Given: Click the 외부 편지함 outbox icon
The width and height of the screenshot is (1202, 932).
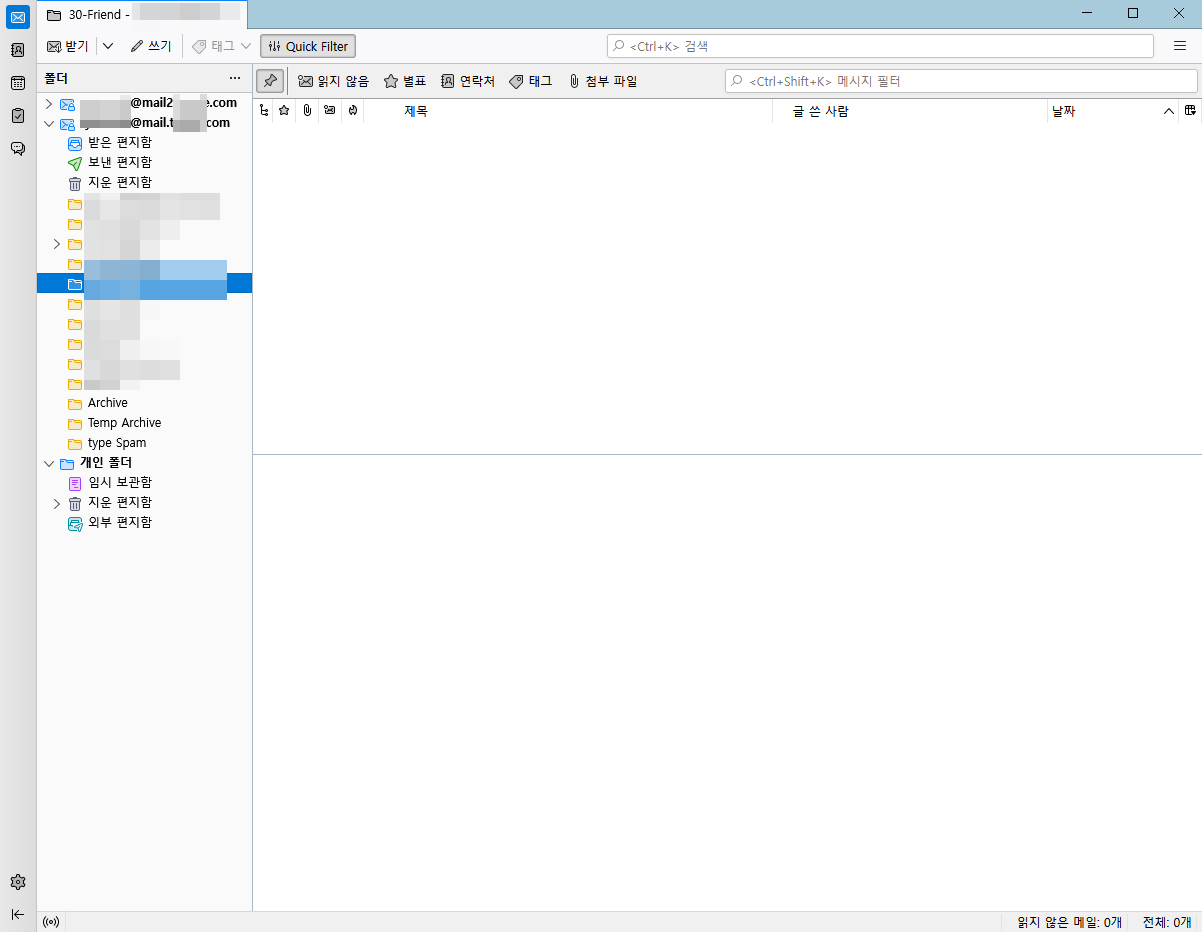Looking at the screenshot, I should click(75, 523).
